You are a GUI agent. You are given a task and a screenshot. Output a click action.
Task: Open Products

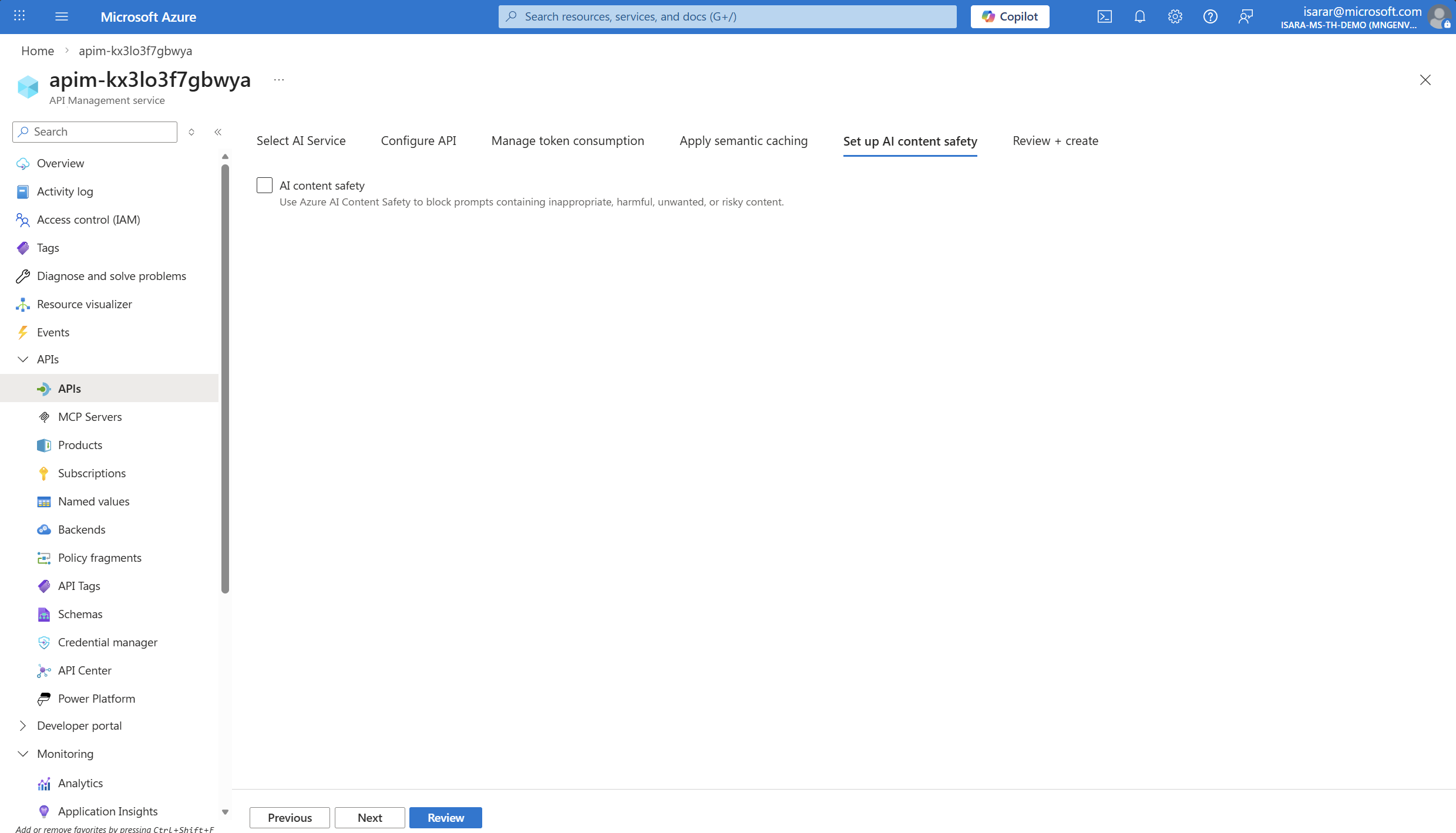[x=80, y=445]
